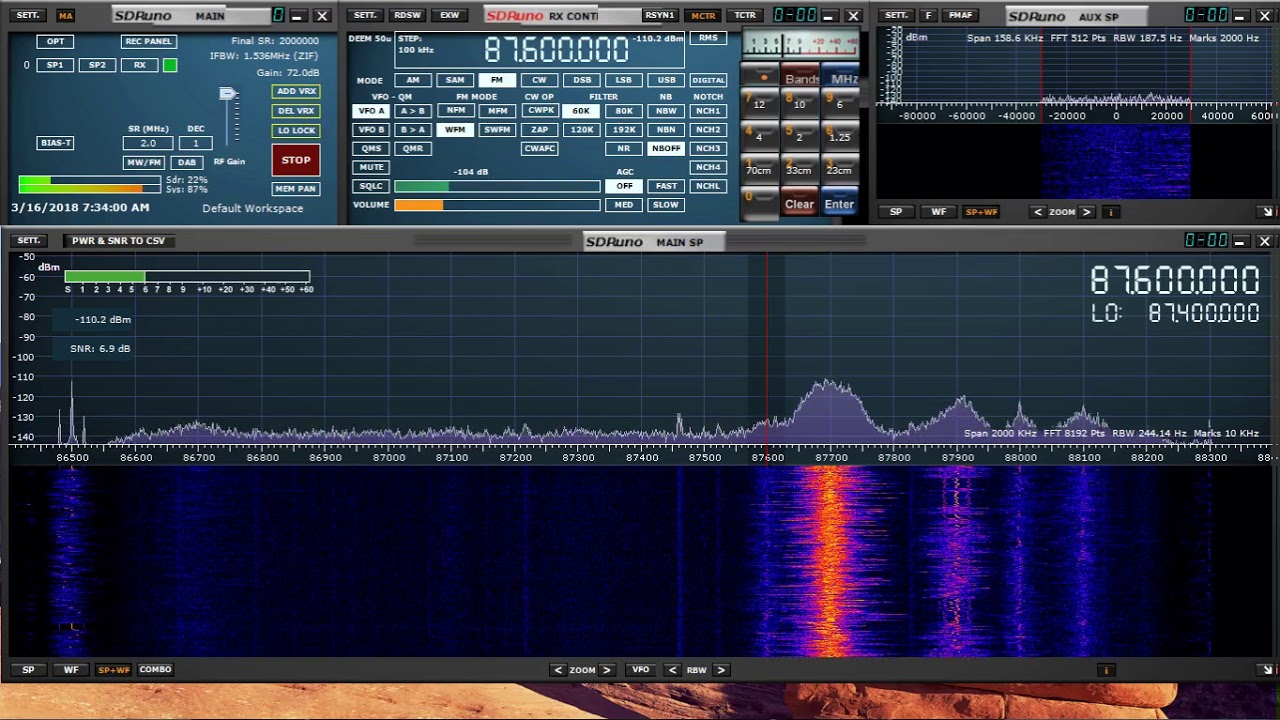The width and height of the screenshot is (1280, 720).
Task: Click the info 'i' icon in MAIN SP window
Action: pos(1106,670)
